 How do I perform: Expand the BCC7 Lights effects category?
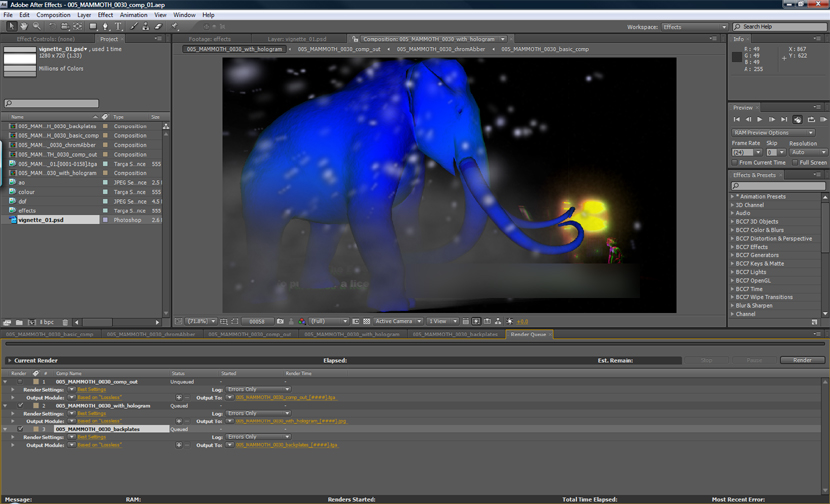pos(733,272)
